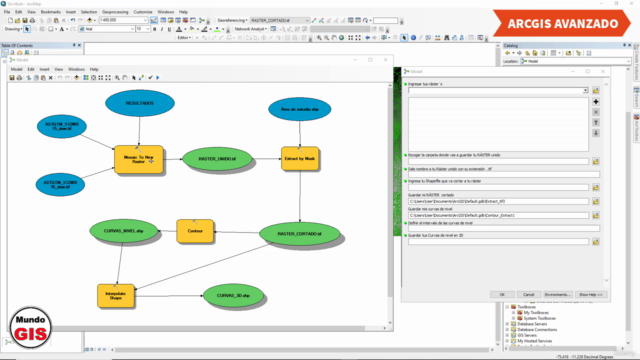
Task: Select the Identify tool
Action: pyautogui.click(x=413, y=38)
